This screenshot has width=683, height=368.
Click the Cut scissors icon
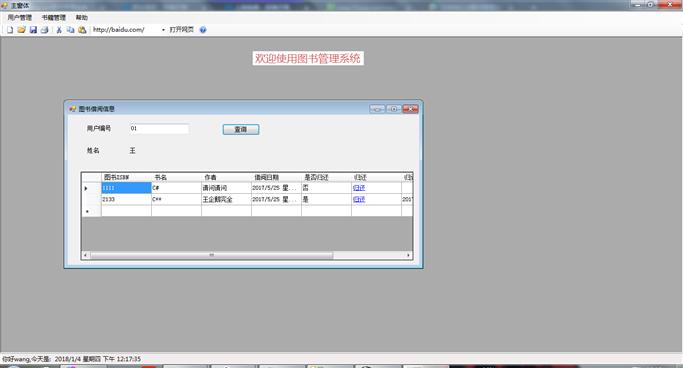point(59,30)
